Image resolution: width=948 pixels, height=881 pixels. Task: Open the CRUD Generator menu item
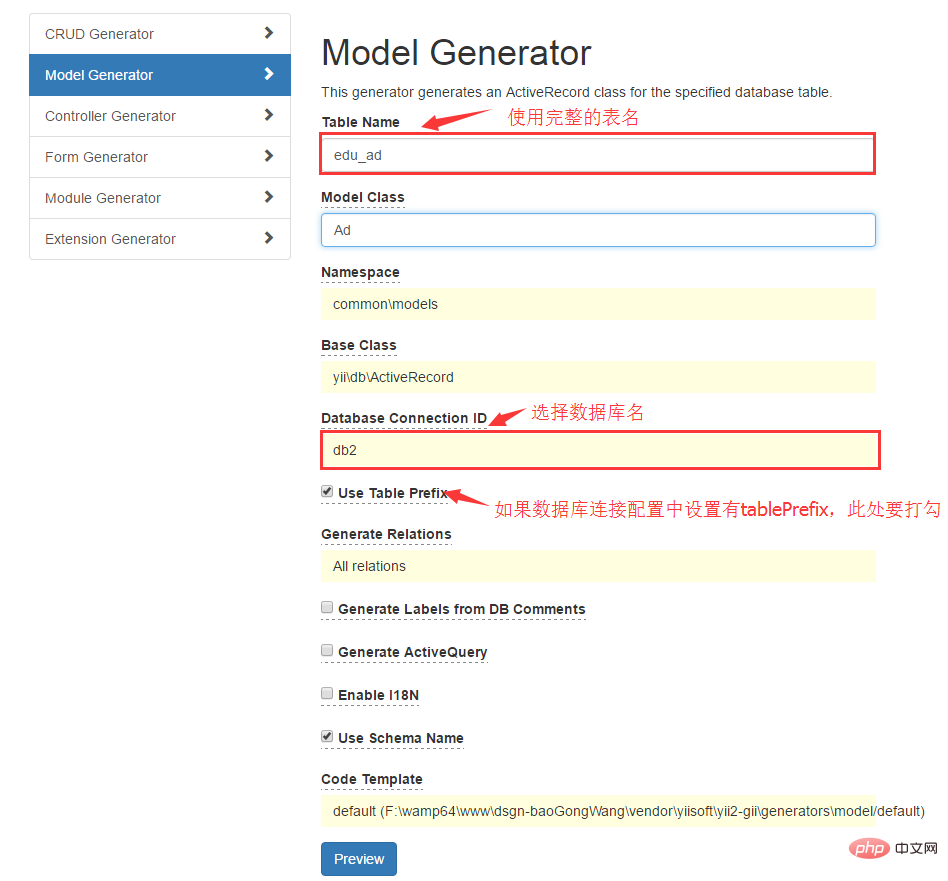(100, 34)
